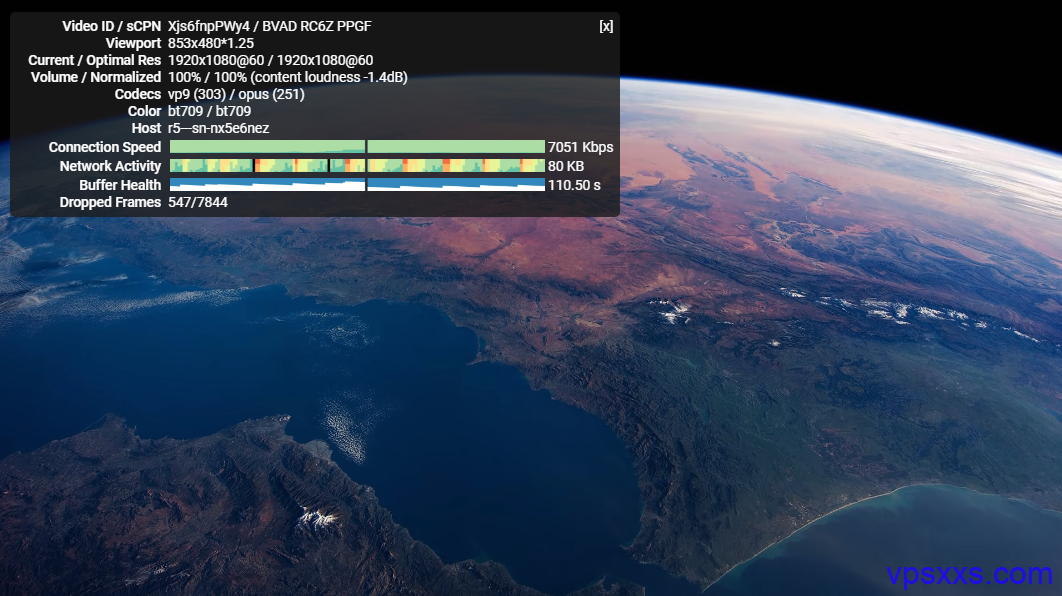Screen dimensions: 1062x596
Task: Click the Video ID / sCPN label
Action: pos(112,26)
